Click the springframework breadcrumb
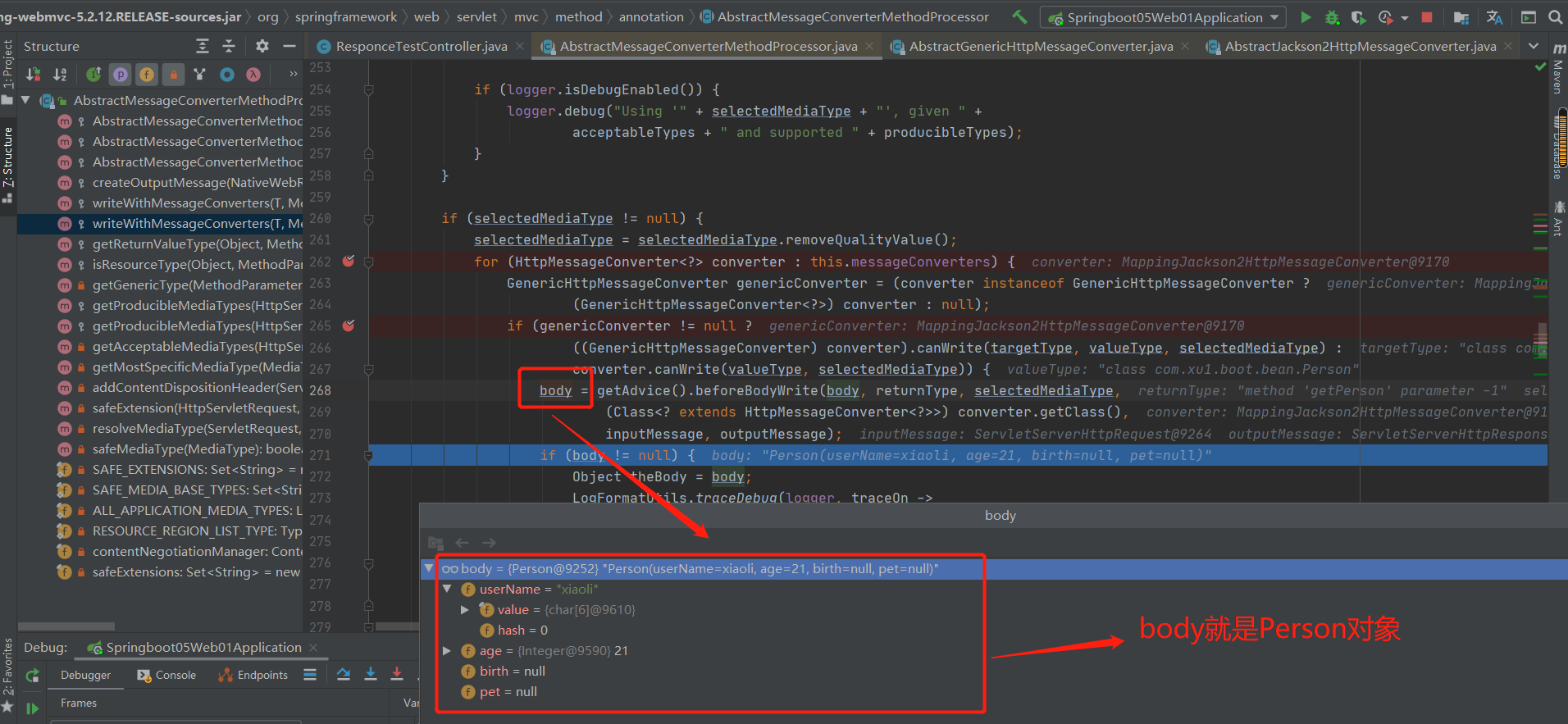1568x724 pixels. point(346,16)
